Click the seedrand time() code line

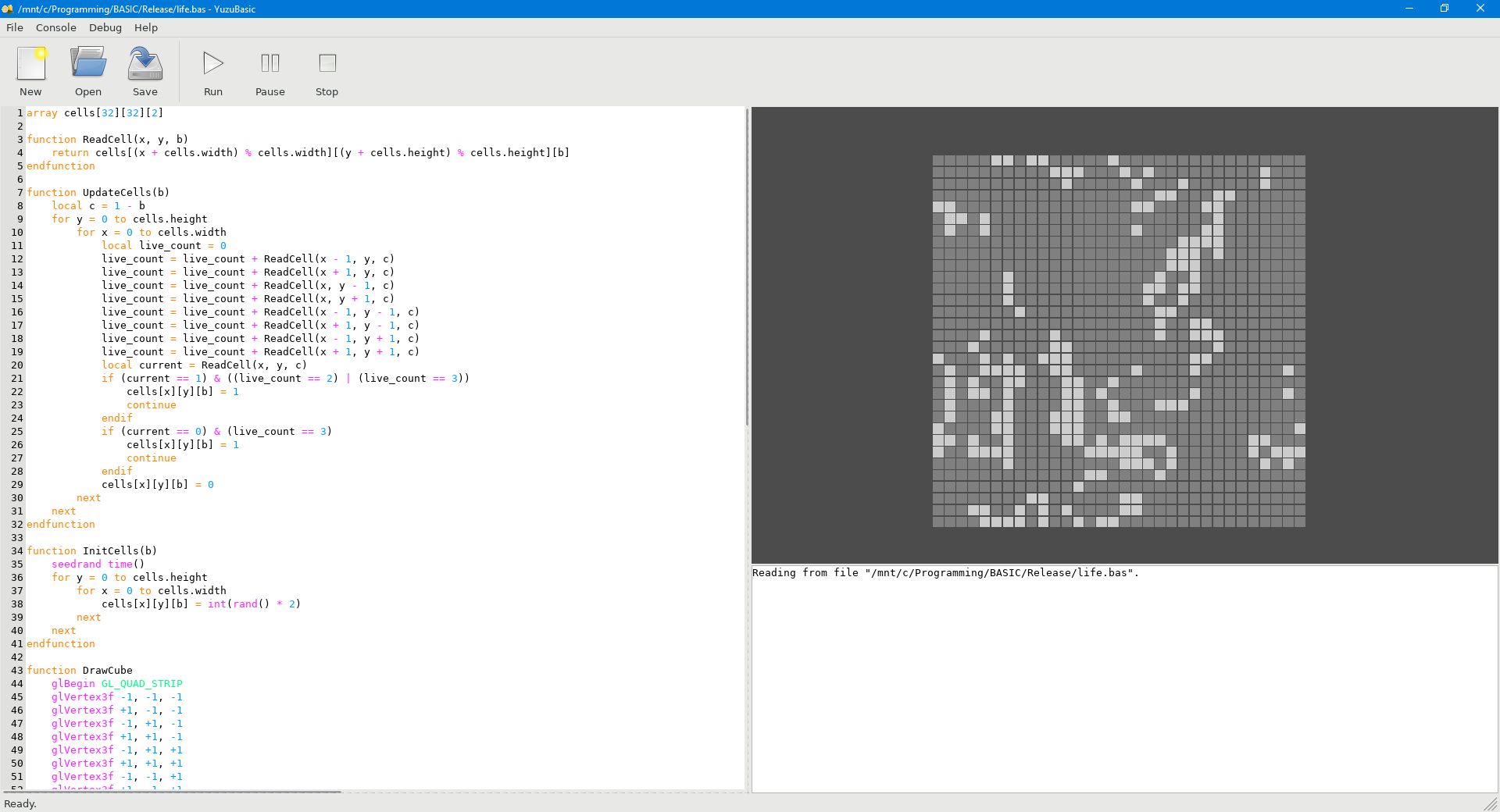(98, 564)
